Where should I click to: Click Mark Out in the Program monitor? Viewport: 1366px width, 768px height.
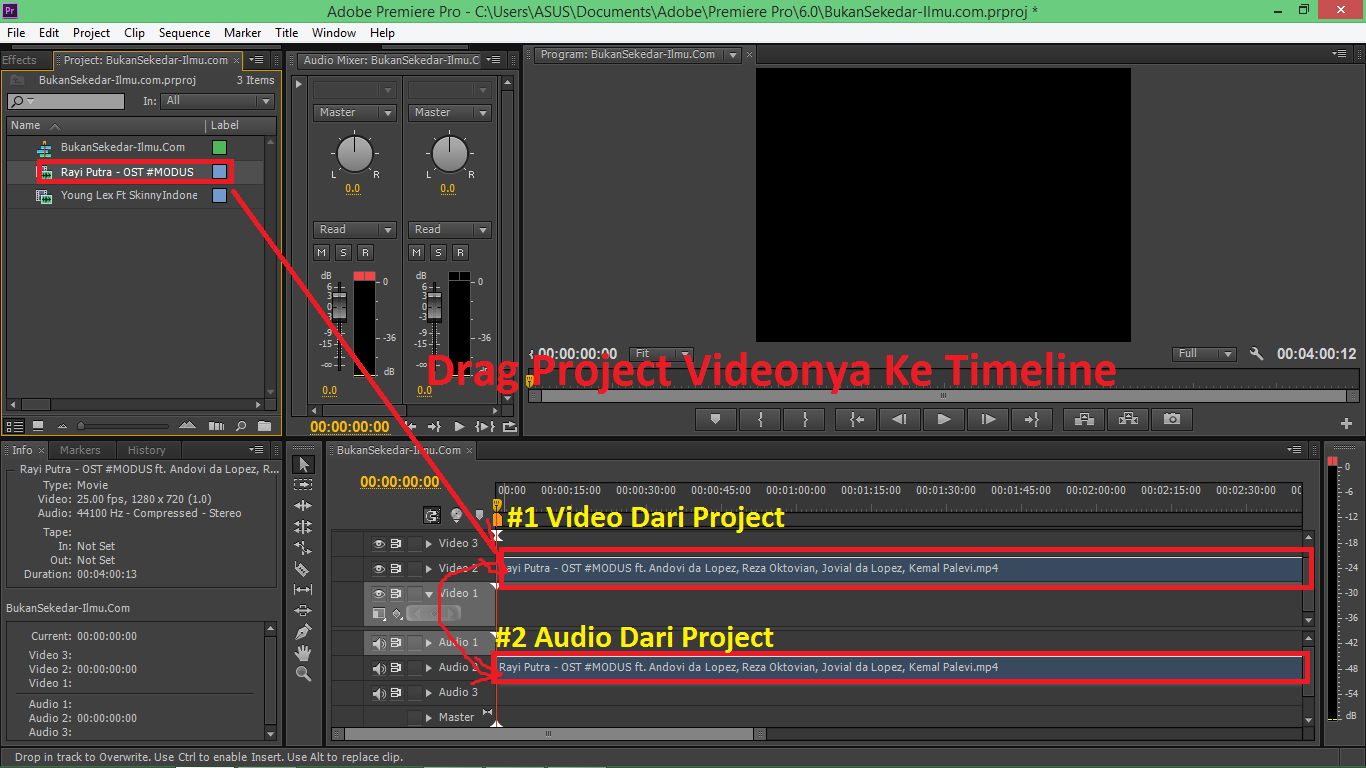pyautogui.click(x=806, y=419)
